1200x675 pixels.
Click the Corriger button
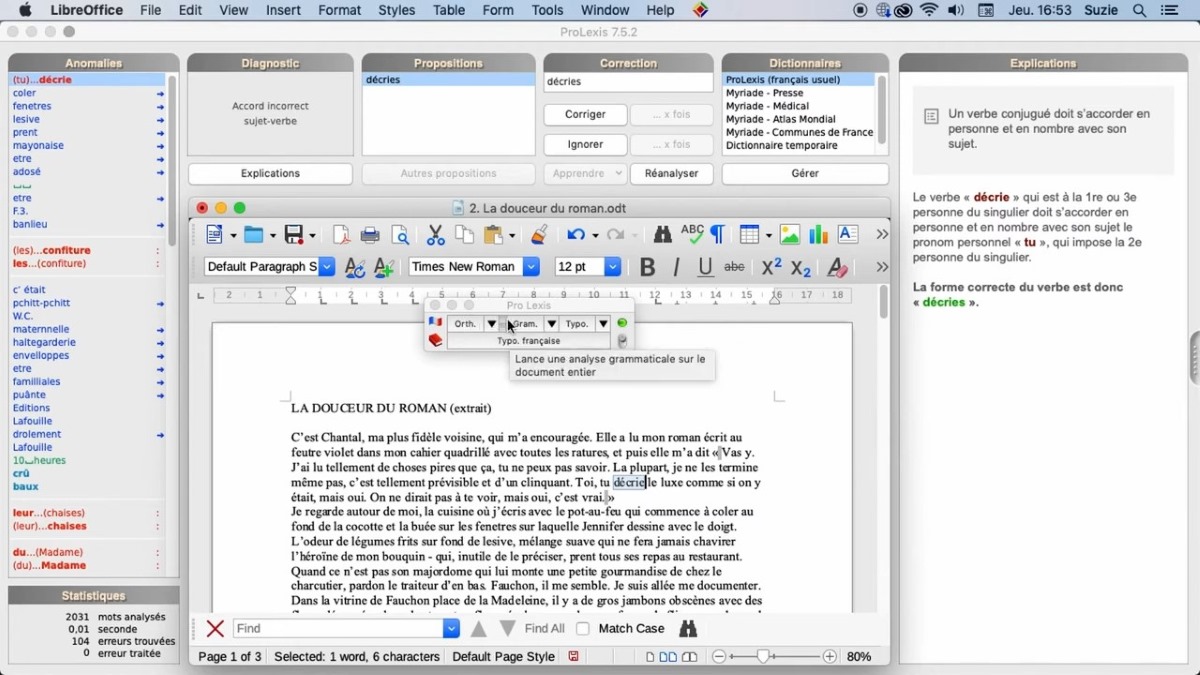pos(586,115)
